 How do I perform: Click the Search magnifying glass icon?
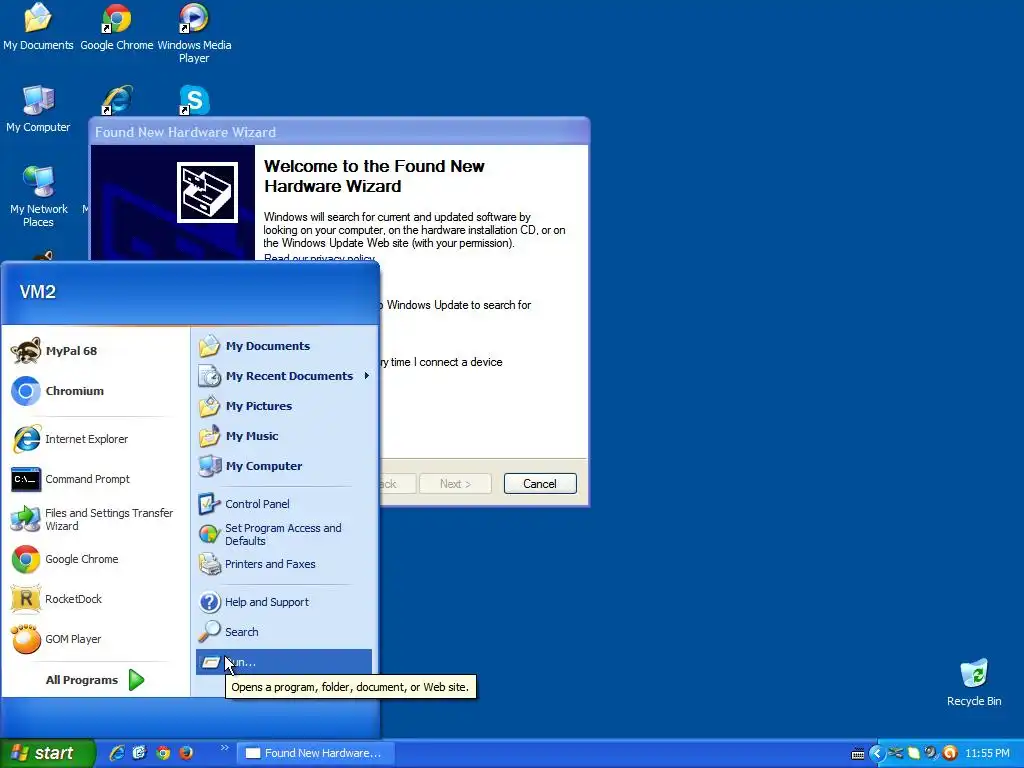(x=210, y=632)
